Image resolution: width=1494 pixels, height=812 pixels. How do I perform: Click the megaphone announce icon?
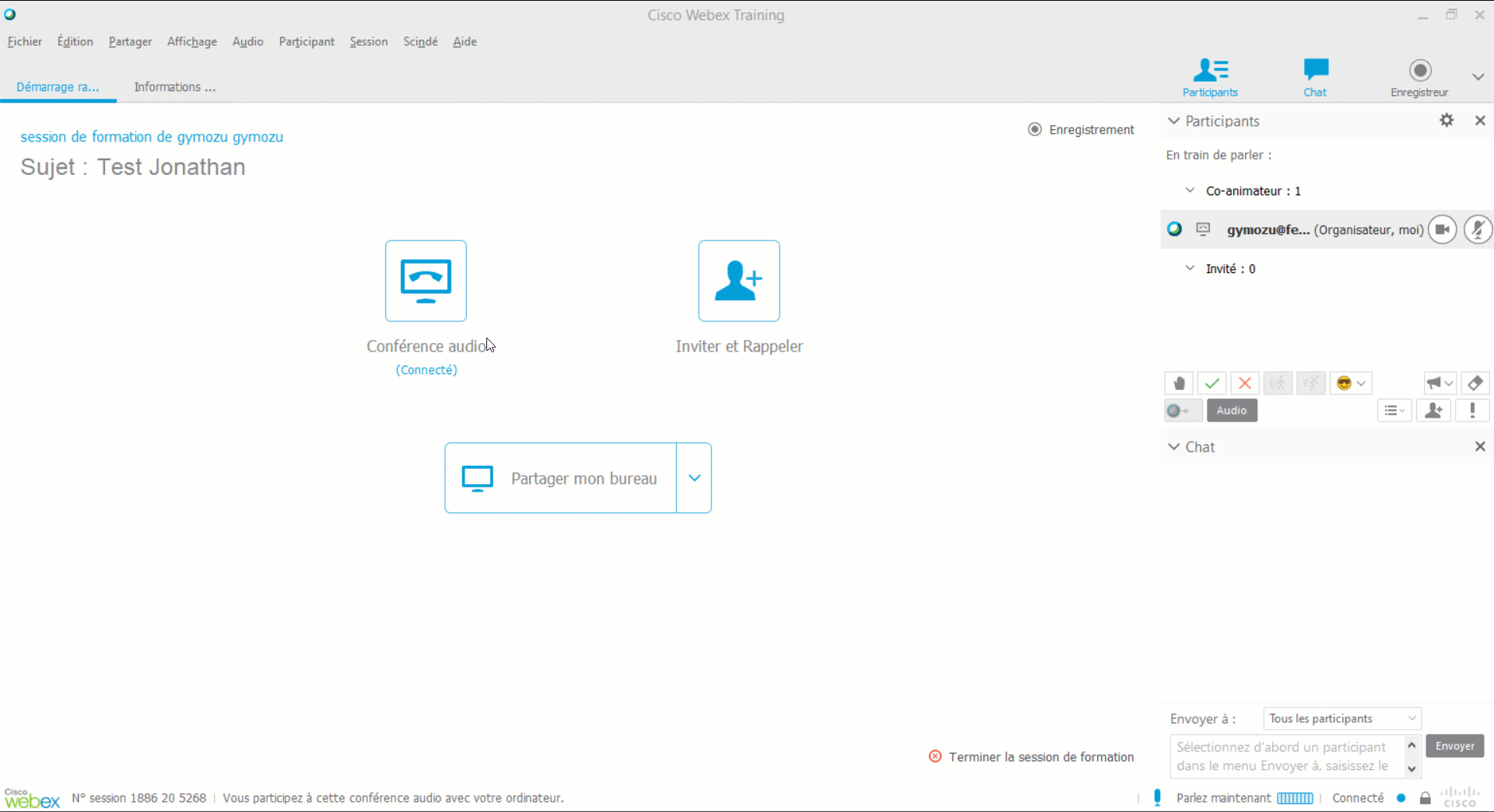coord(1434,383)
